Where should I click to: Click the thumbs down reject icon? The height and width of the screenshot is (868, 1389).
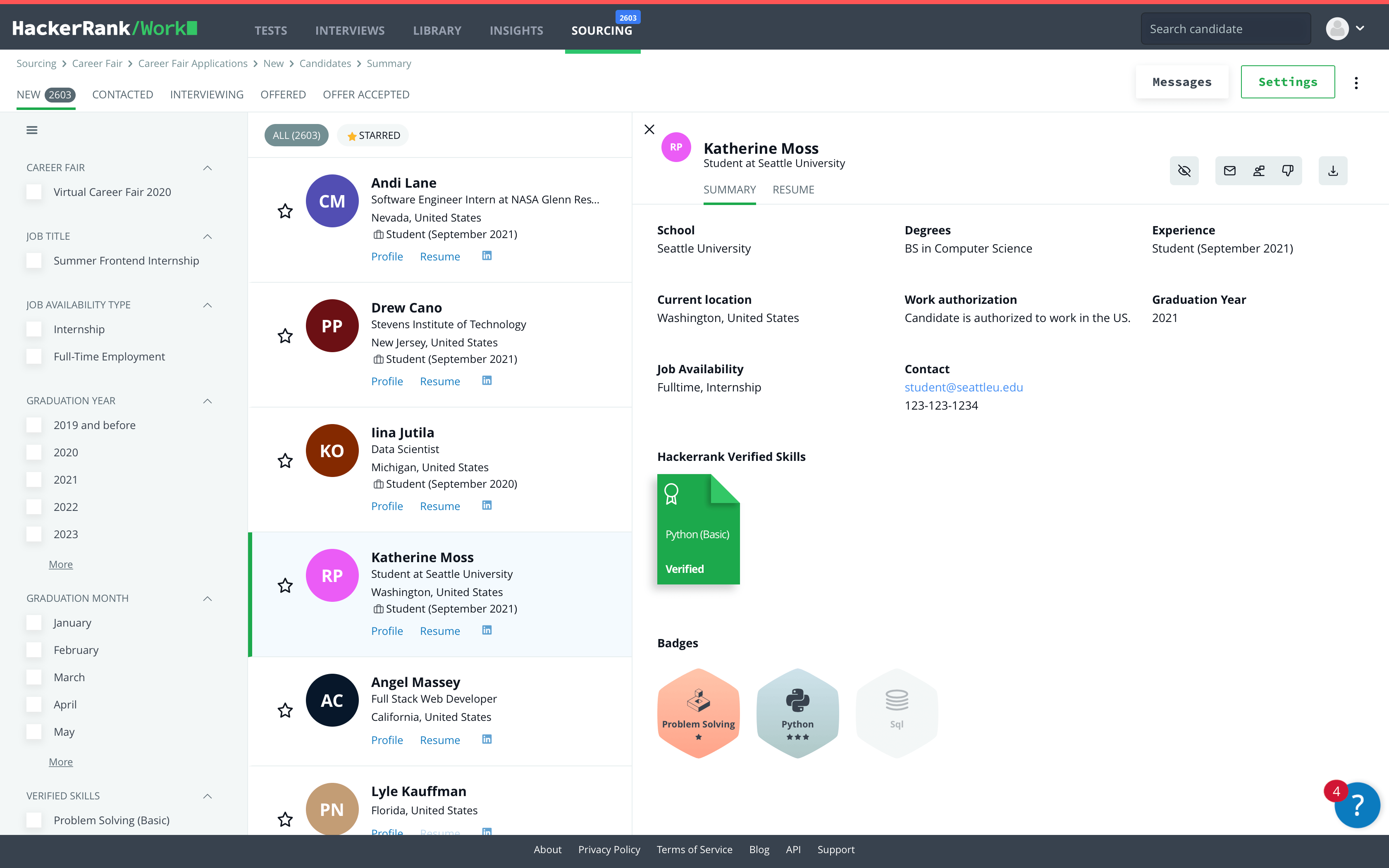click(x=1287, y=170)
